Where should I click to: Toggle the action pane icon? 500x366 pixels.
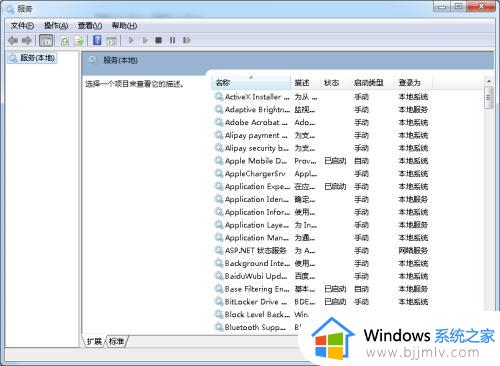111,41
